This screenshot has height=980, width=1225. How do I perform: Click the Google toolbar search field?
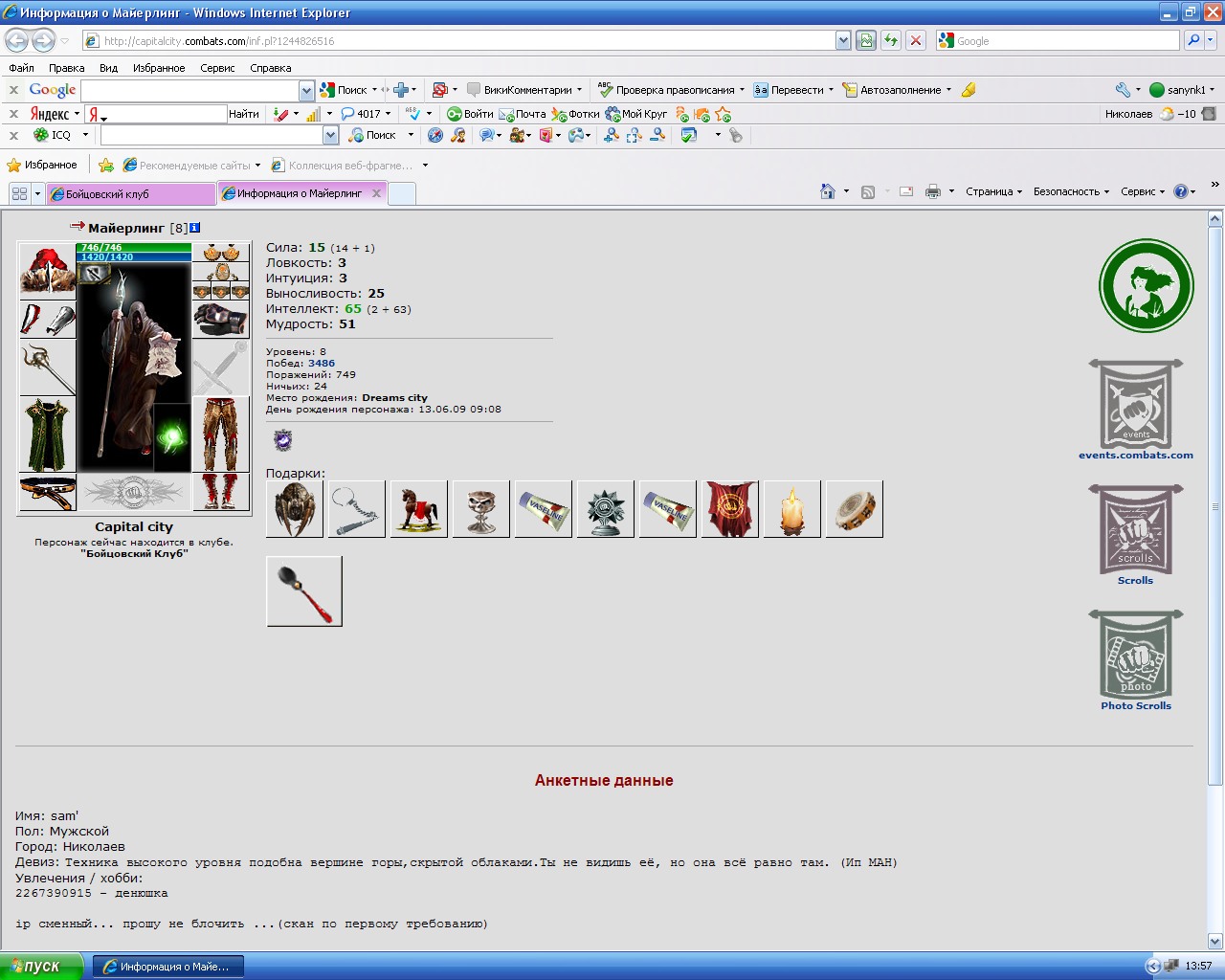click(190, 90)
